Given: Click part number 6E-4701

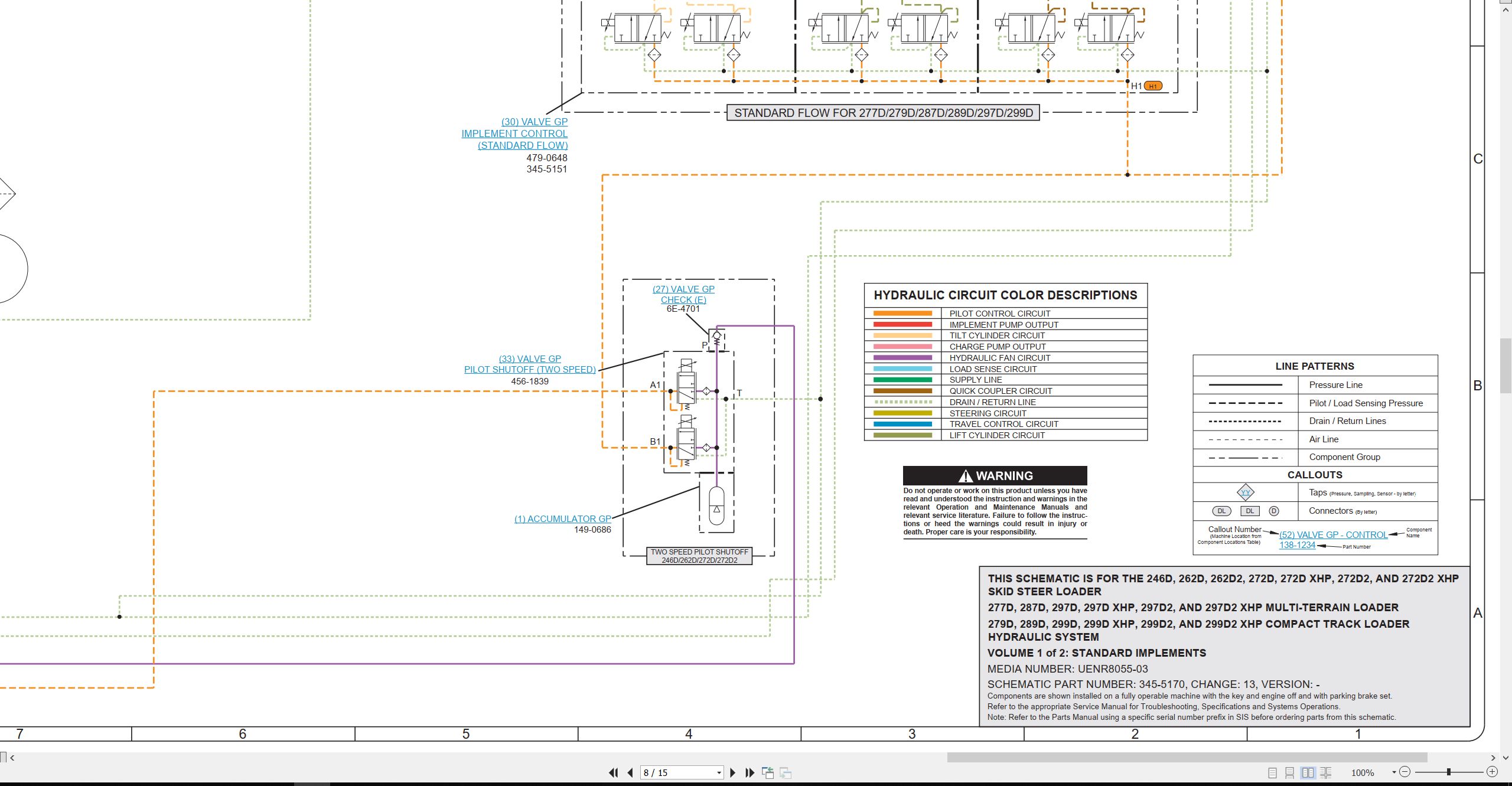Looking at the screenshot, I should pyautogui.click(x=683, y=309).
